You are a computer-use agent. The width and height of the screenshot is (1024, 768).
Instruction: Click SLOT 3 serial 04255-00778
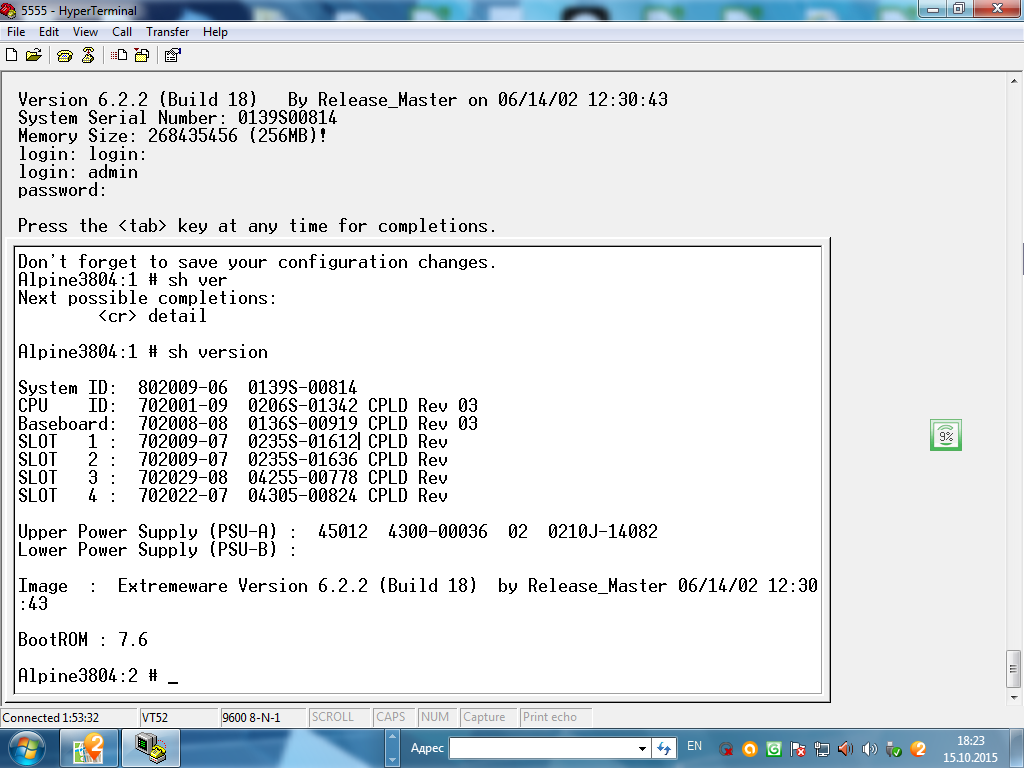[302, 478]
